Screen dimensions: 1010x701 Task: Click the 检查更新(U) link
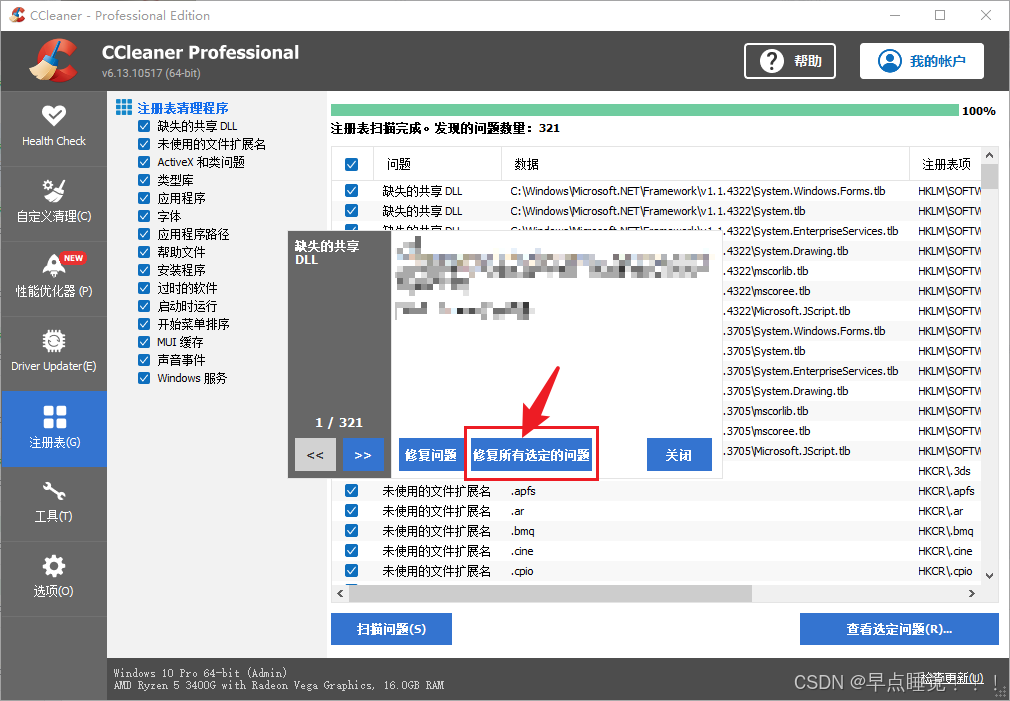[x=951, y=677]
